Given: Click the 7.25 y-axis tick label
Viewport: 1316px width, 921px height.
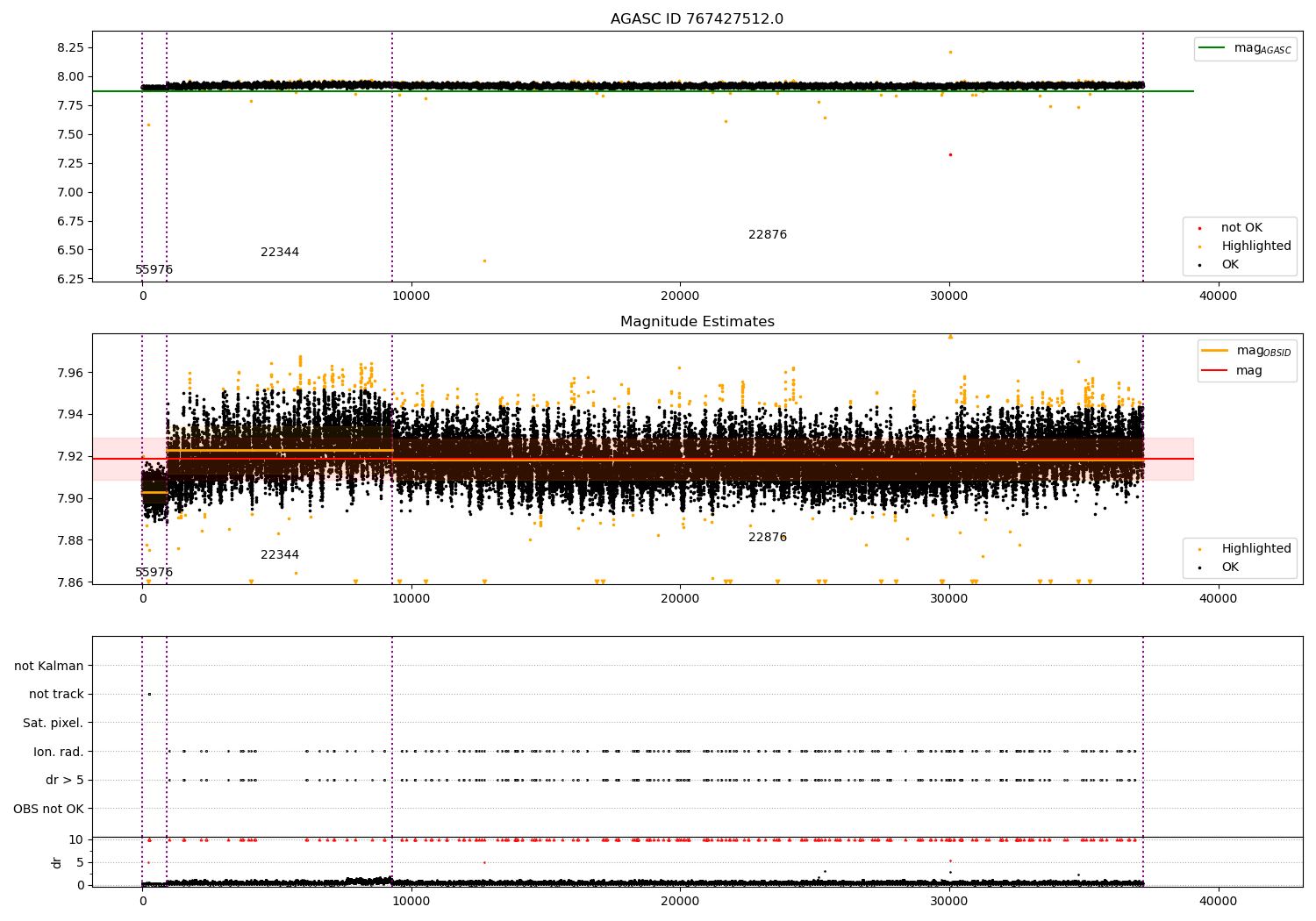Looking at the screenshot, I should coord(68,163).
